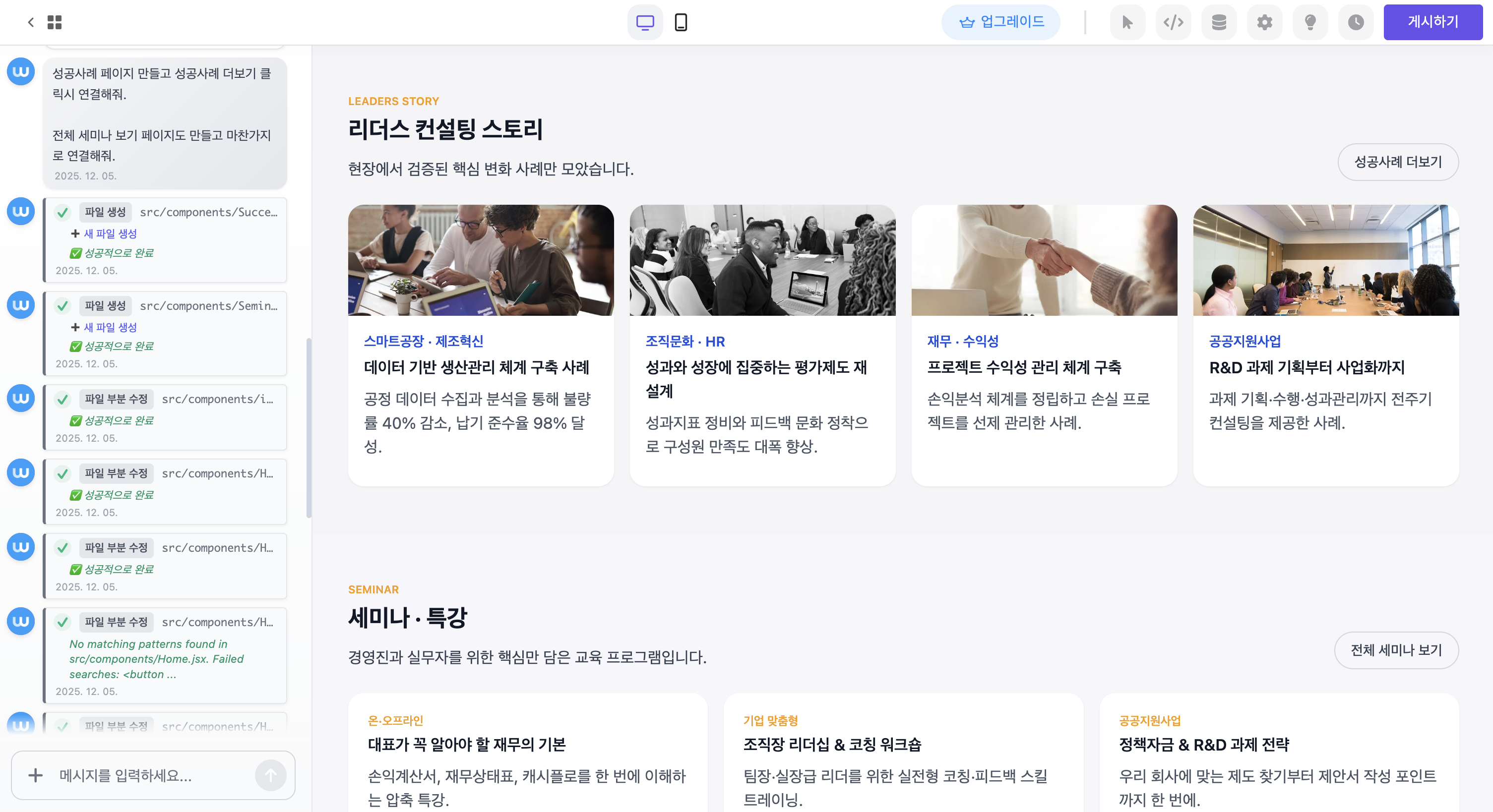Click the back arrow icon
The height and width of the screenshot is (812, 1493).
(31, 22)
